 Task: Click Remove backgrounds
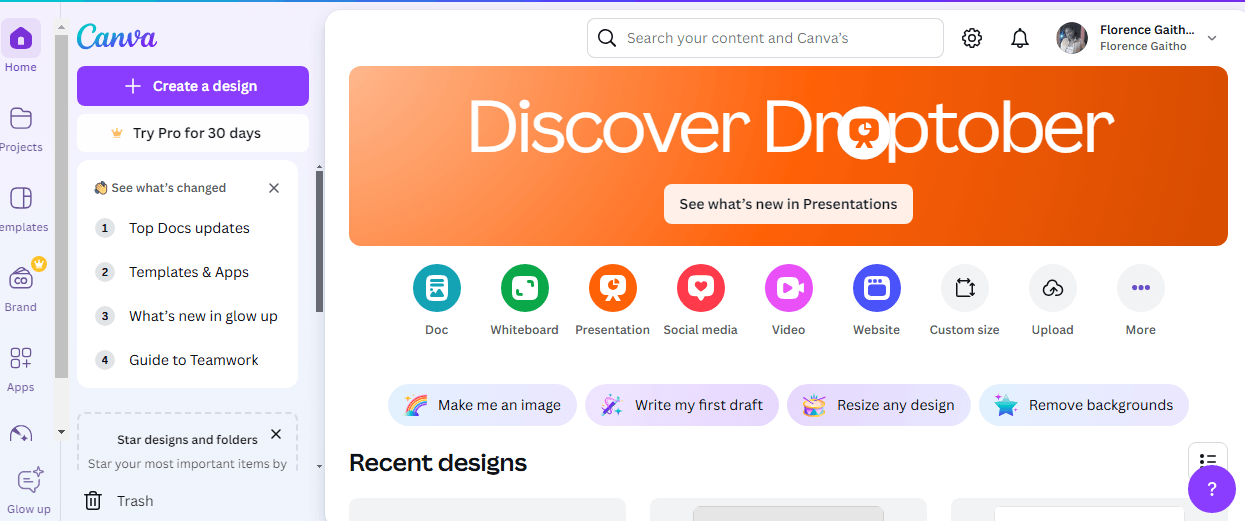1084,405
